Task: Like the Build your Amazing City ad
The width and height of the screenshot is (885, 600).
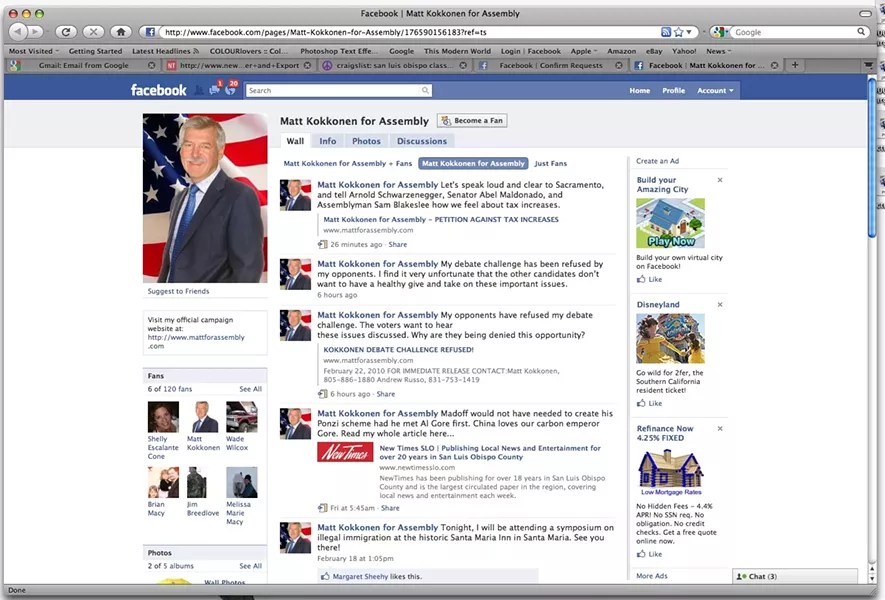Action: pos(650,279)
